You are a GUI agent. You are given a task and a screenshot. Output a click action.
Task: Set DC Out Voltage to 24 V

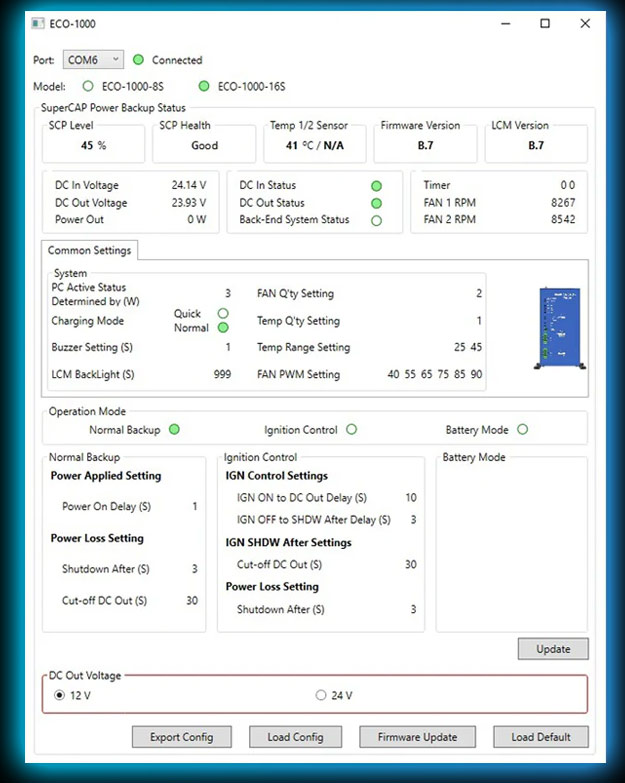tap(320, 695)
